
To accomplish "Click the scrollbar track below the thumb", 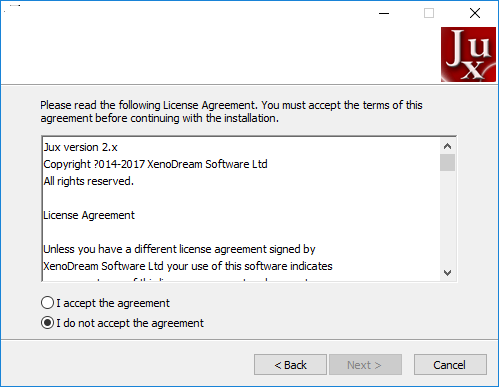I will pyautogui.click(x=447, y=218).
